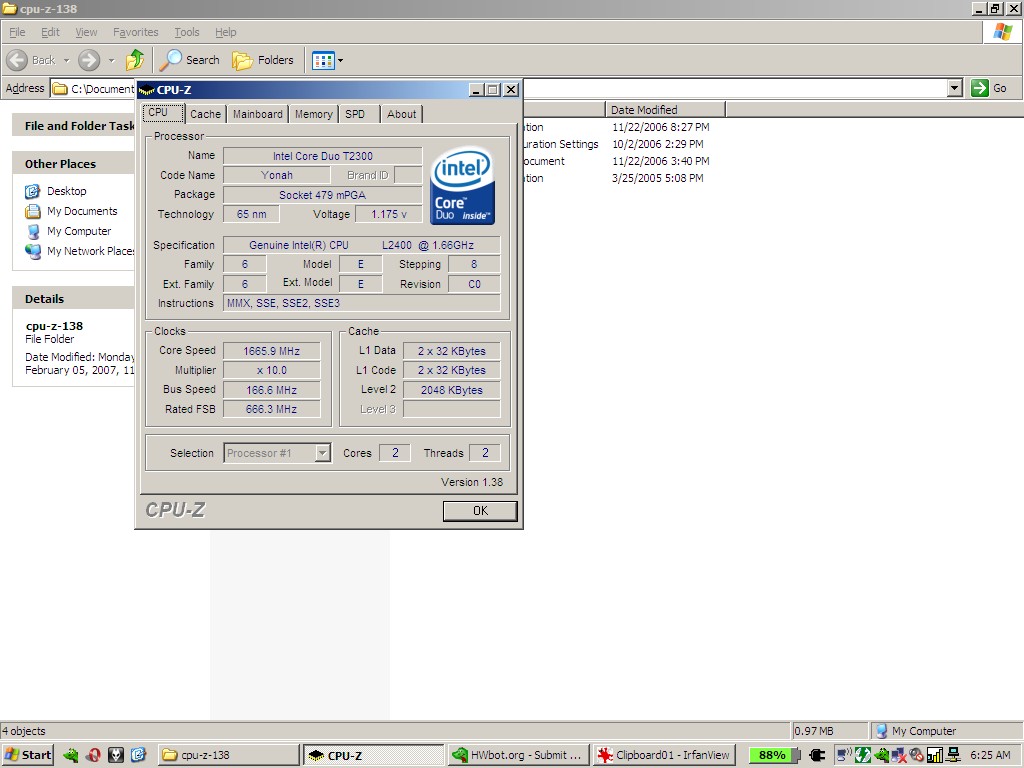1024x768 pixels.
Task: Open My Network Places link
Action: pyautogui.click(x=90, y=251)
